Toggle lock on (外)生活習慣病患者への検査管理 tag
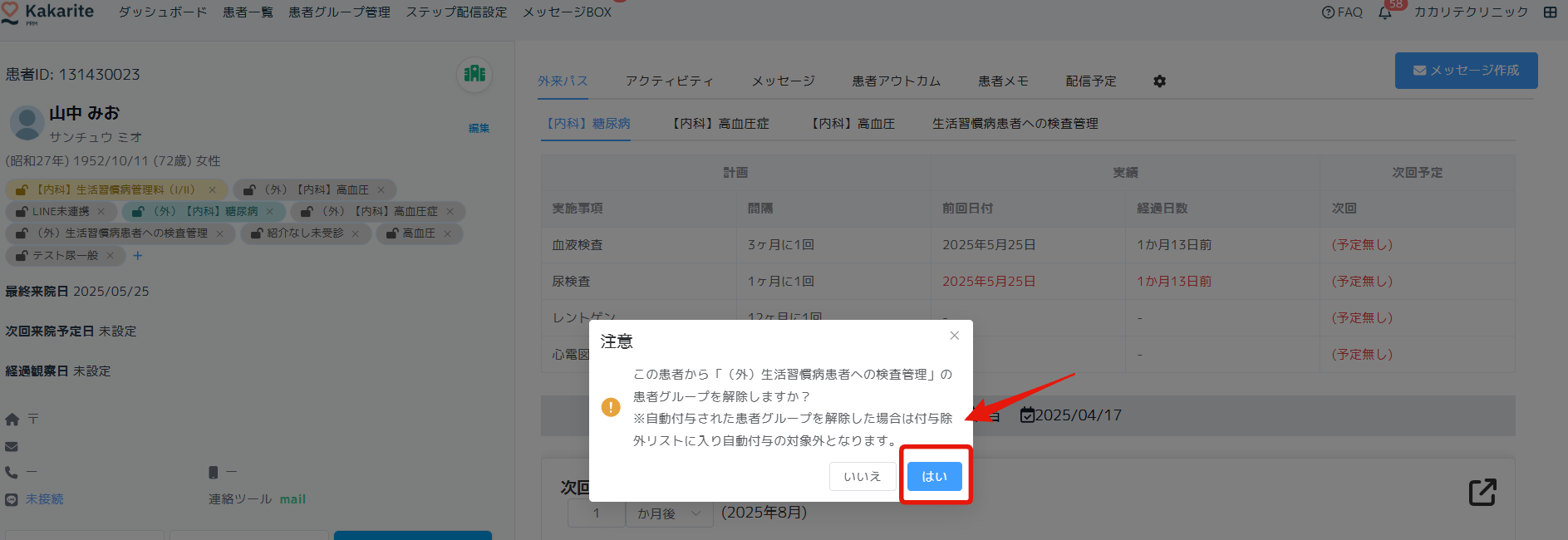The width and height of the screenshot is (1568, 540). click(x=22, y=234)
